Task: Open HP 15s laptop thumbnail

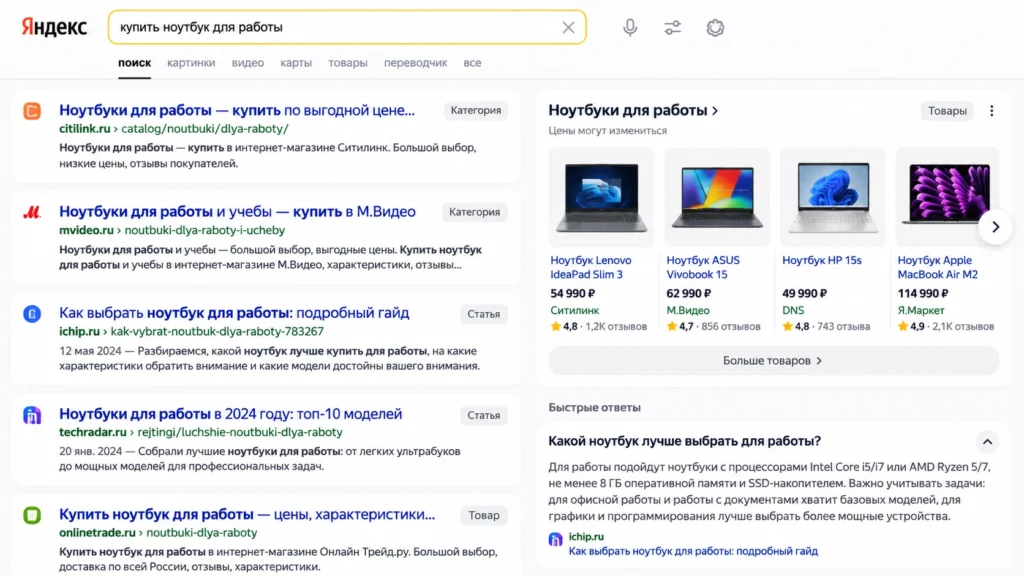Action: 833,197
